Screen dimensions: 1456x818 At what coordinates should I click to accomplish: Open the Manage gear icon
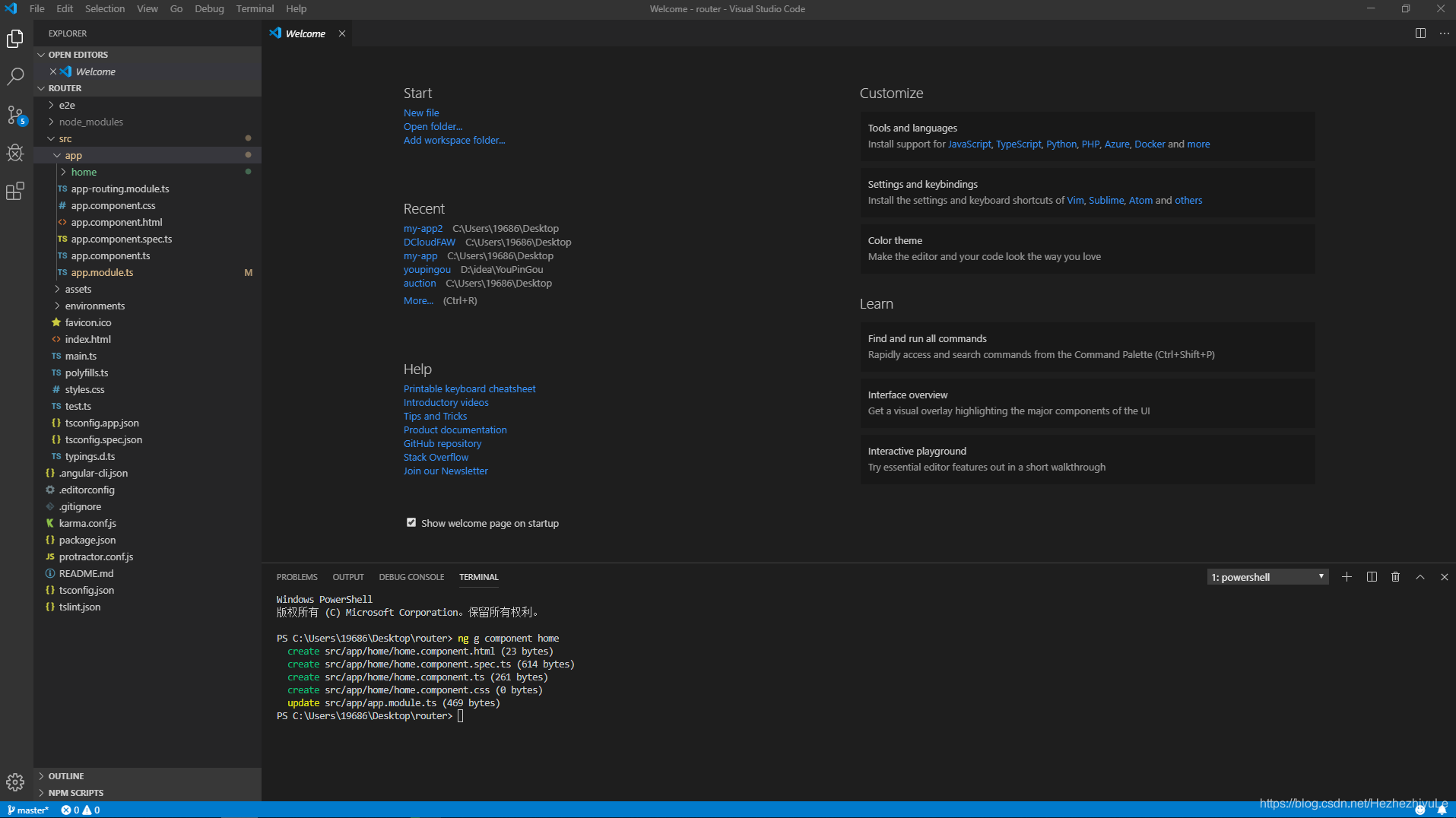pyautogui.click(x=15, y=782)
